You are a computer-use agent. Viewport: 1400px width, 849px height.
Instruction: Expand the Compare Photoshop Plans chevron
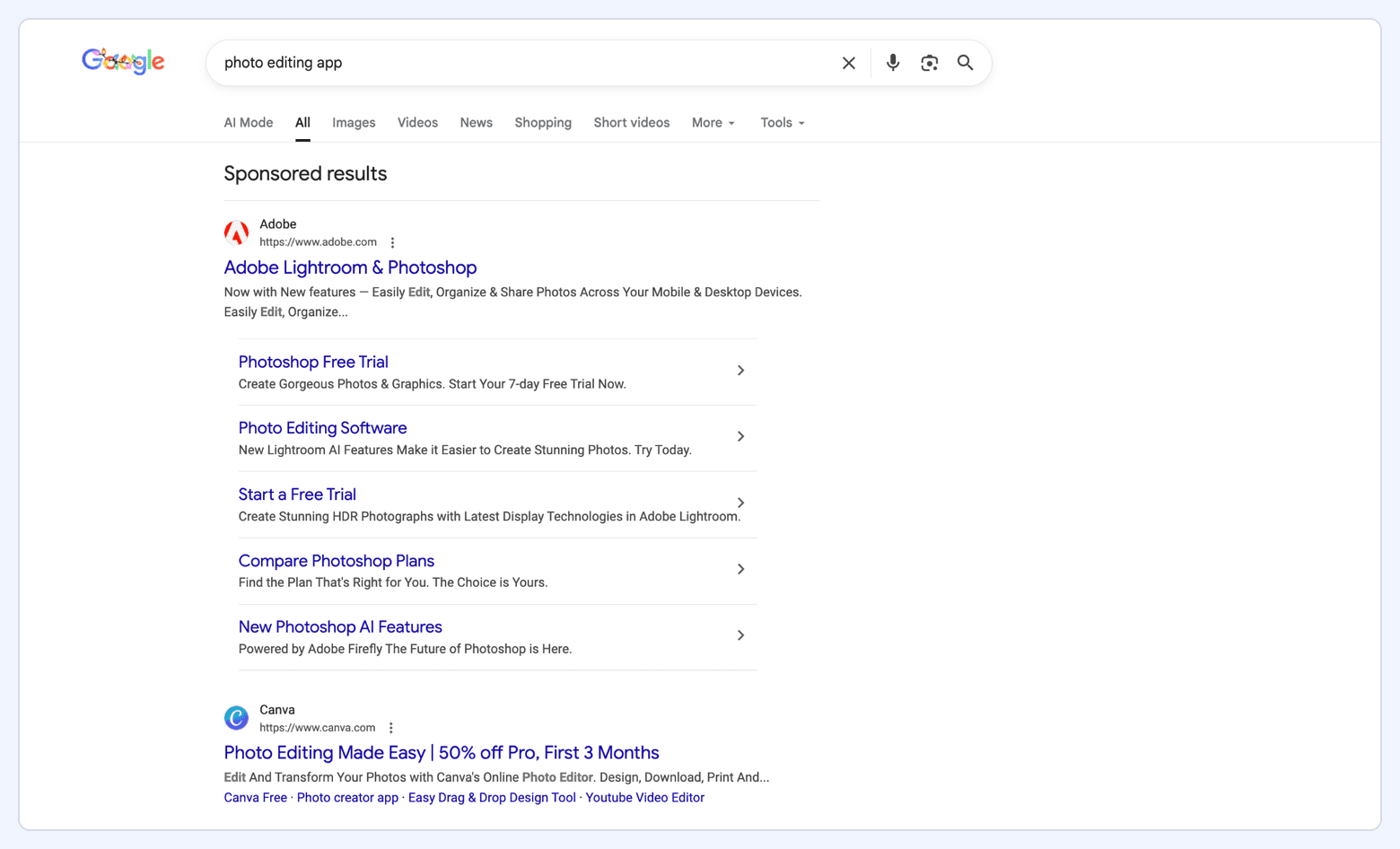click(x=740, y=569)
